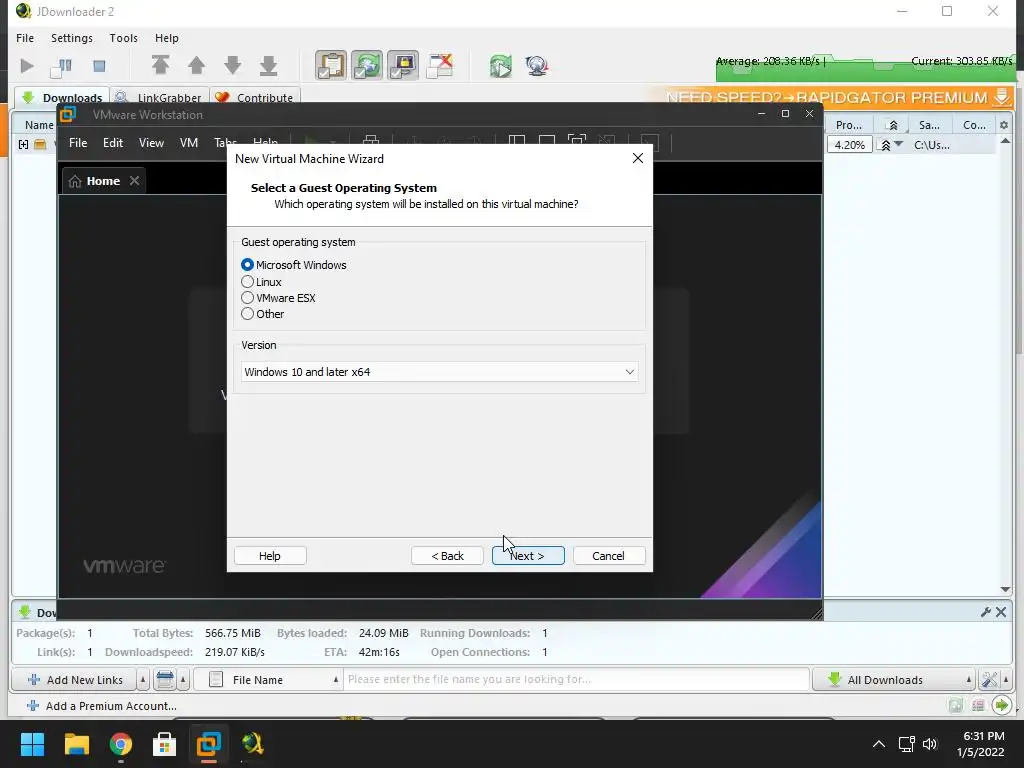Open File Explorer from taskbar
This screenshot has height=768, width=1024.
(x=76, y=744)
